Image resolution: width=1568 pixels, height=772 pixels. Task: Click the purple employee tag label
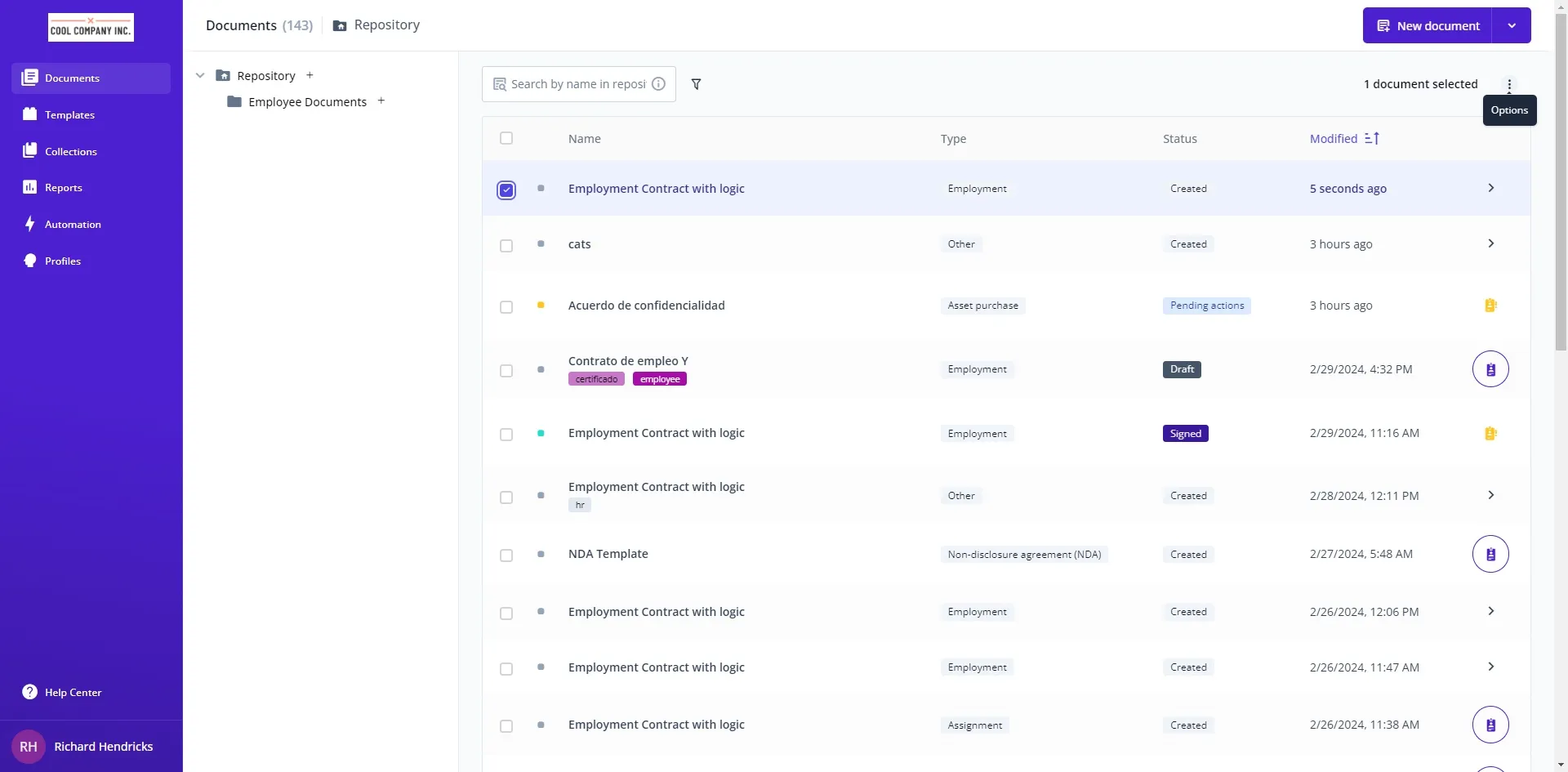[x=659, y=379]
